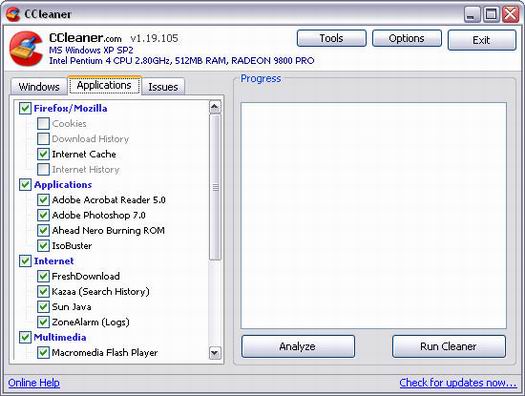Uncheck Adobe Acrobat Reader 5.0 checkbox
The image size is (525, 396).
(x=43, y=200)
